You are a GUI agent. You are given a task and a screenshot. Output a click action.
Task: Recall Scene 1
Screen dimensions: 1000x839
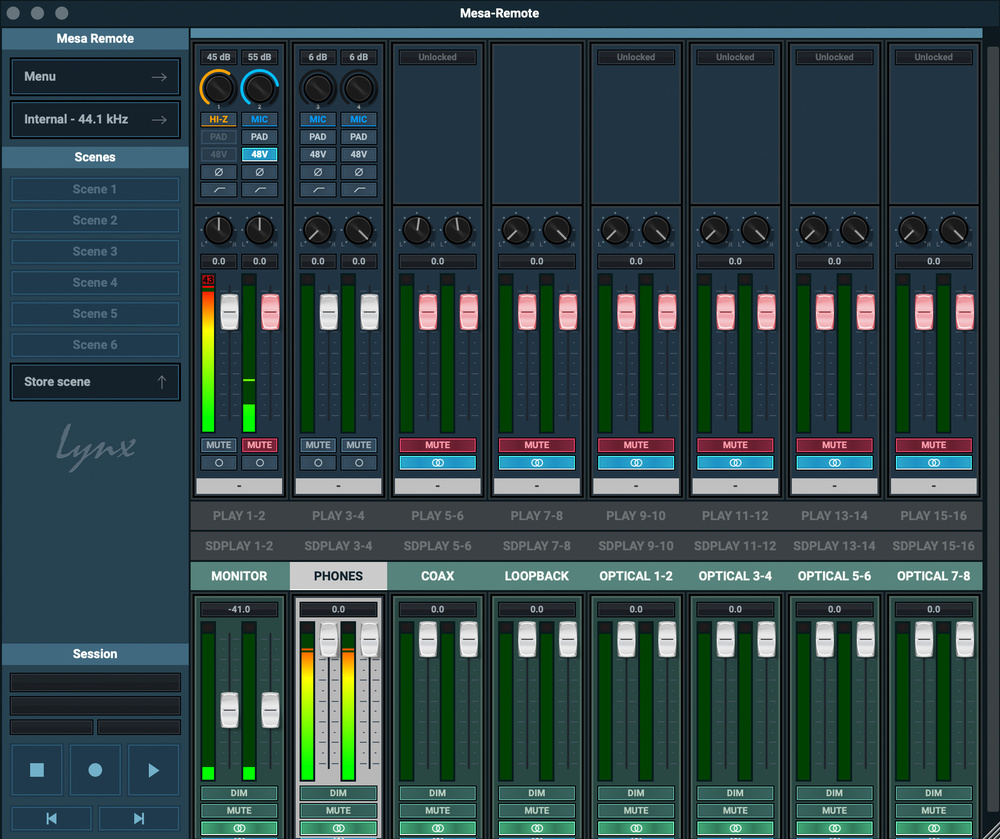pyautogui.click(x=95, y=189)
